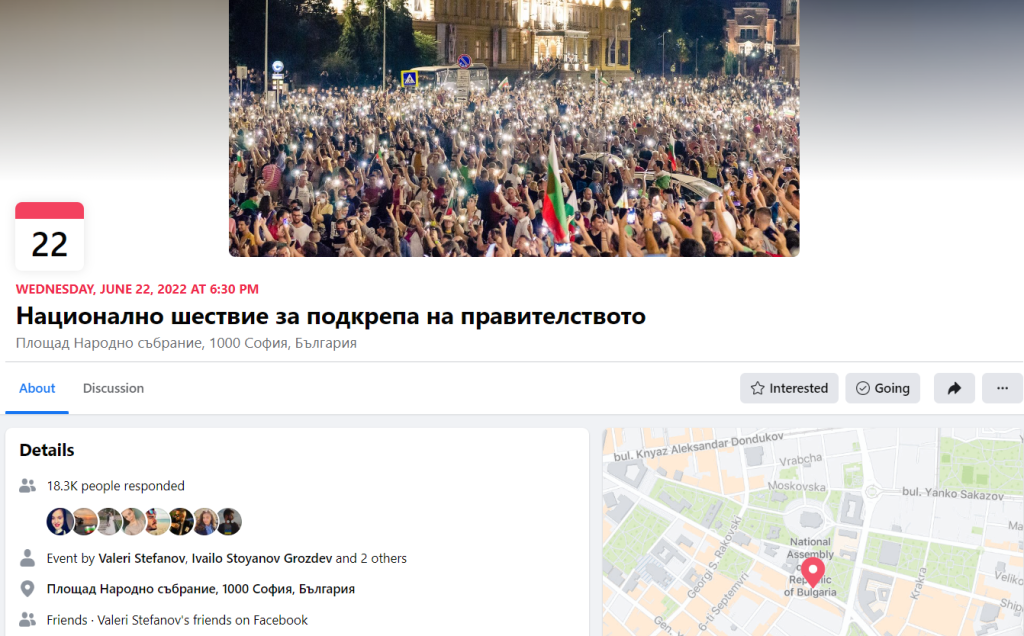Click the calendar date icon showing 22
The width and height of the screenshot is (1024, 636).
[x=50, y=236]
